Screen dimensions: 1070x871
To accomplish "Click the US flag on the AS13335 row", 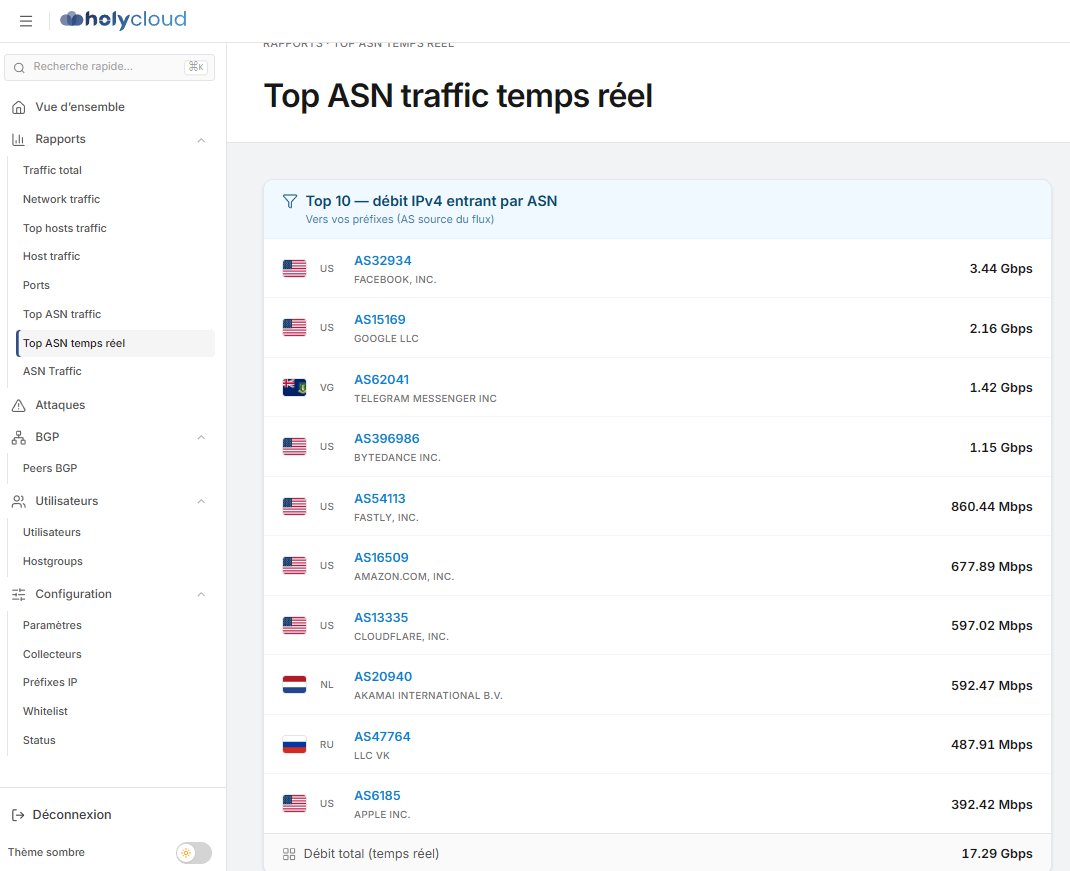I will 295,625.
